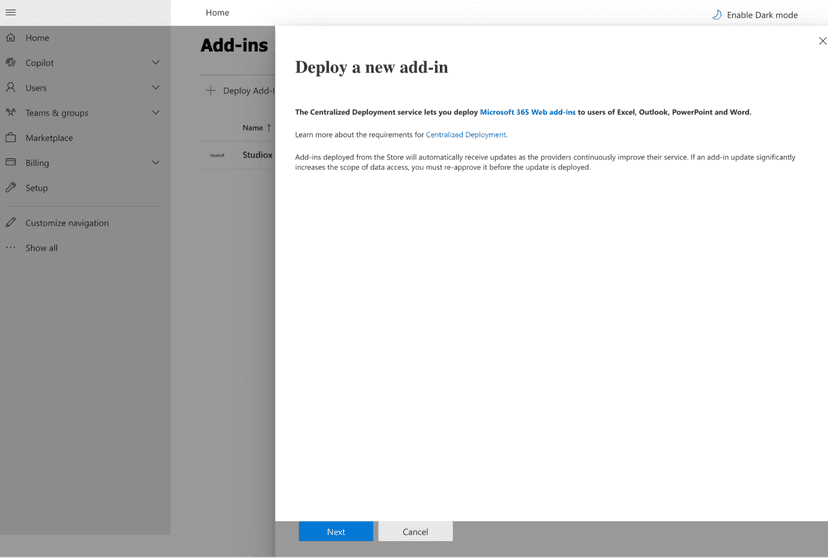
Task: Expand the Billing menu chevron
Action: [156, 163]
